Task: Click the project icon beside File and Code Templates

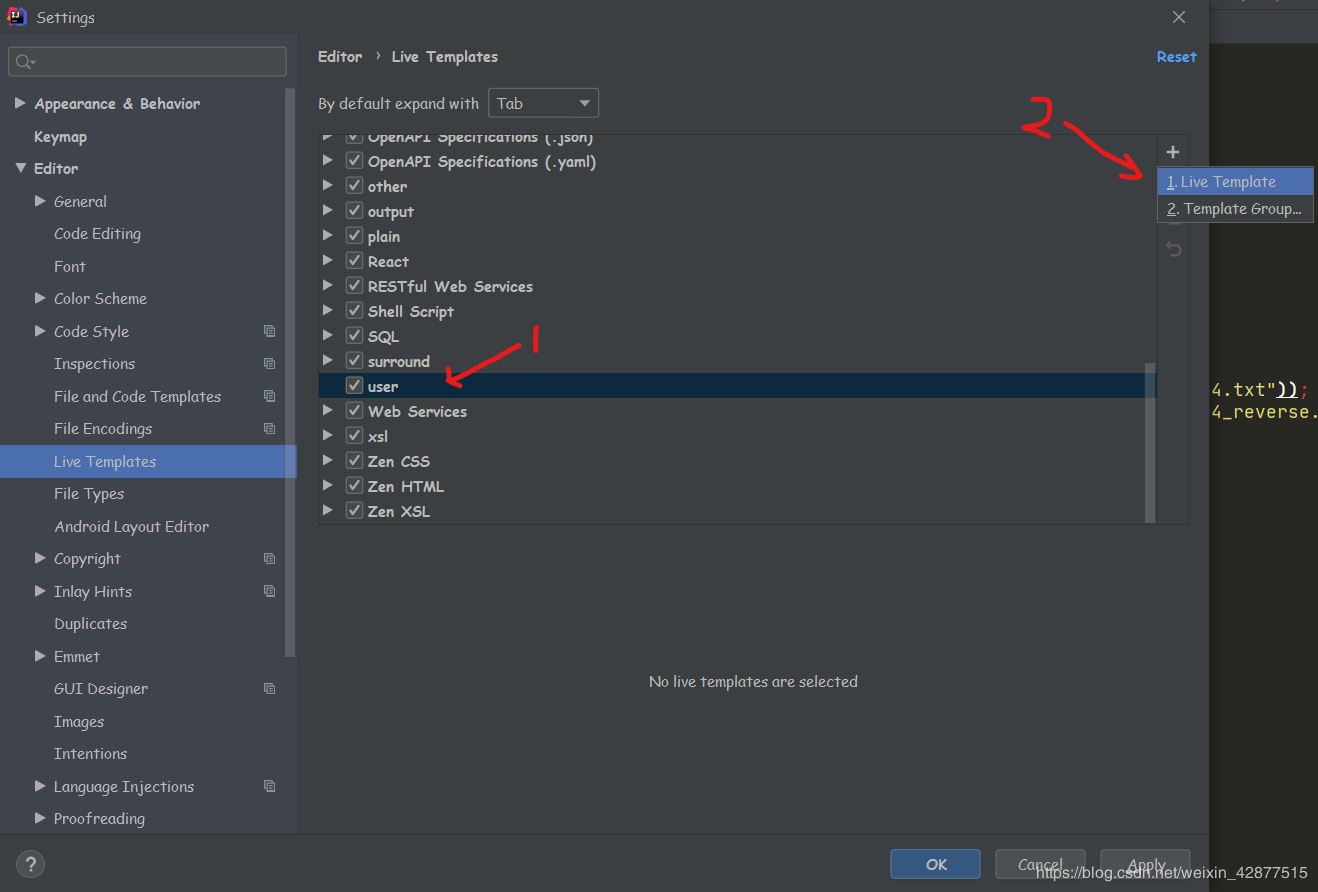Action: [269, 396]
